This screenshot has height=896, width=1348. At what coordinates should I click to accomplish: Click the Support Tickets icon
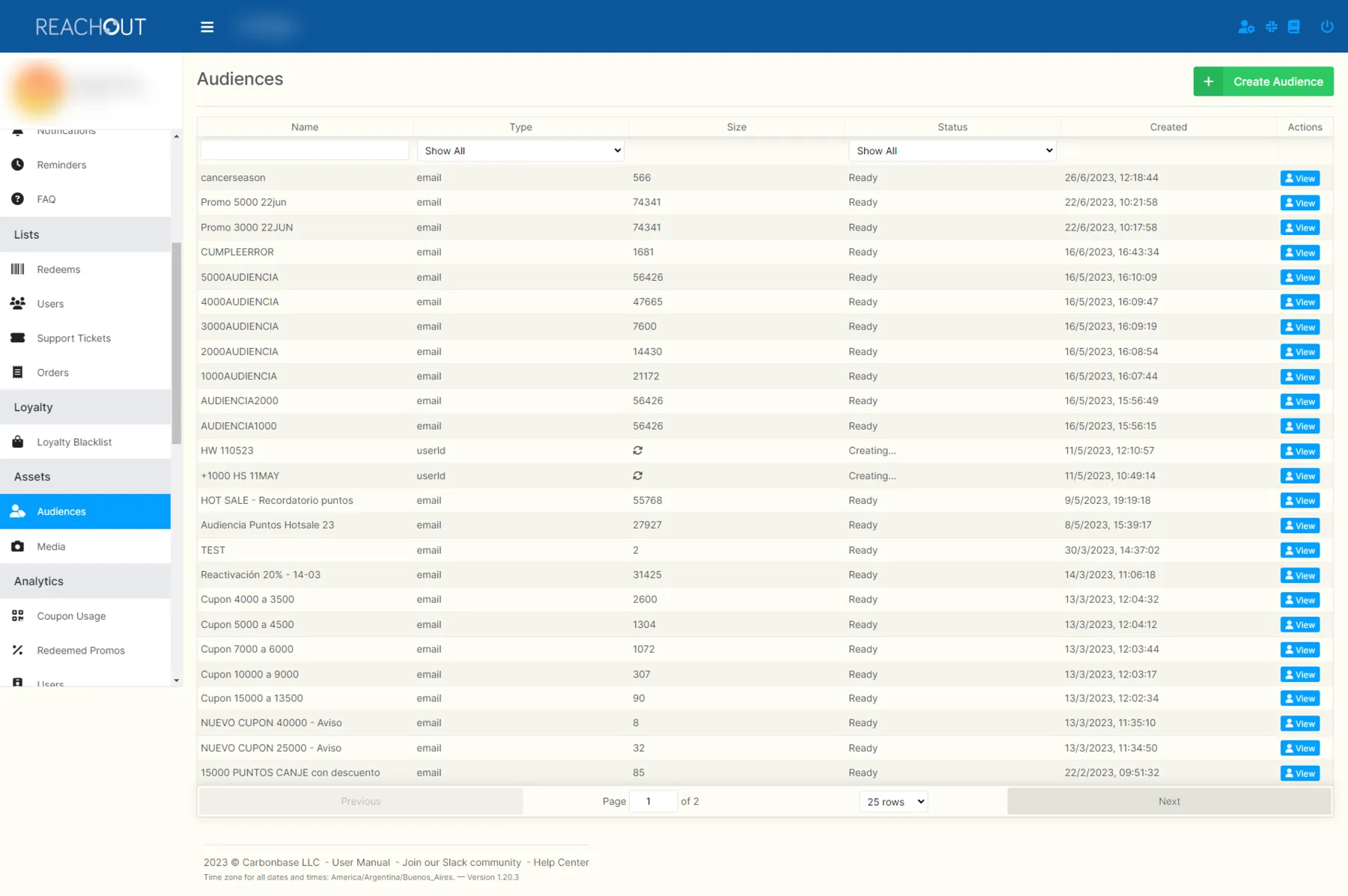pos(18,338)
